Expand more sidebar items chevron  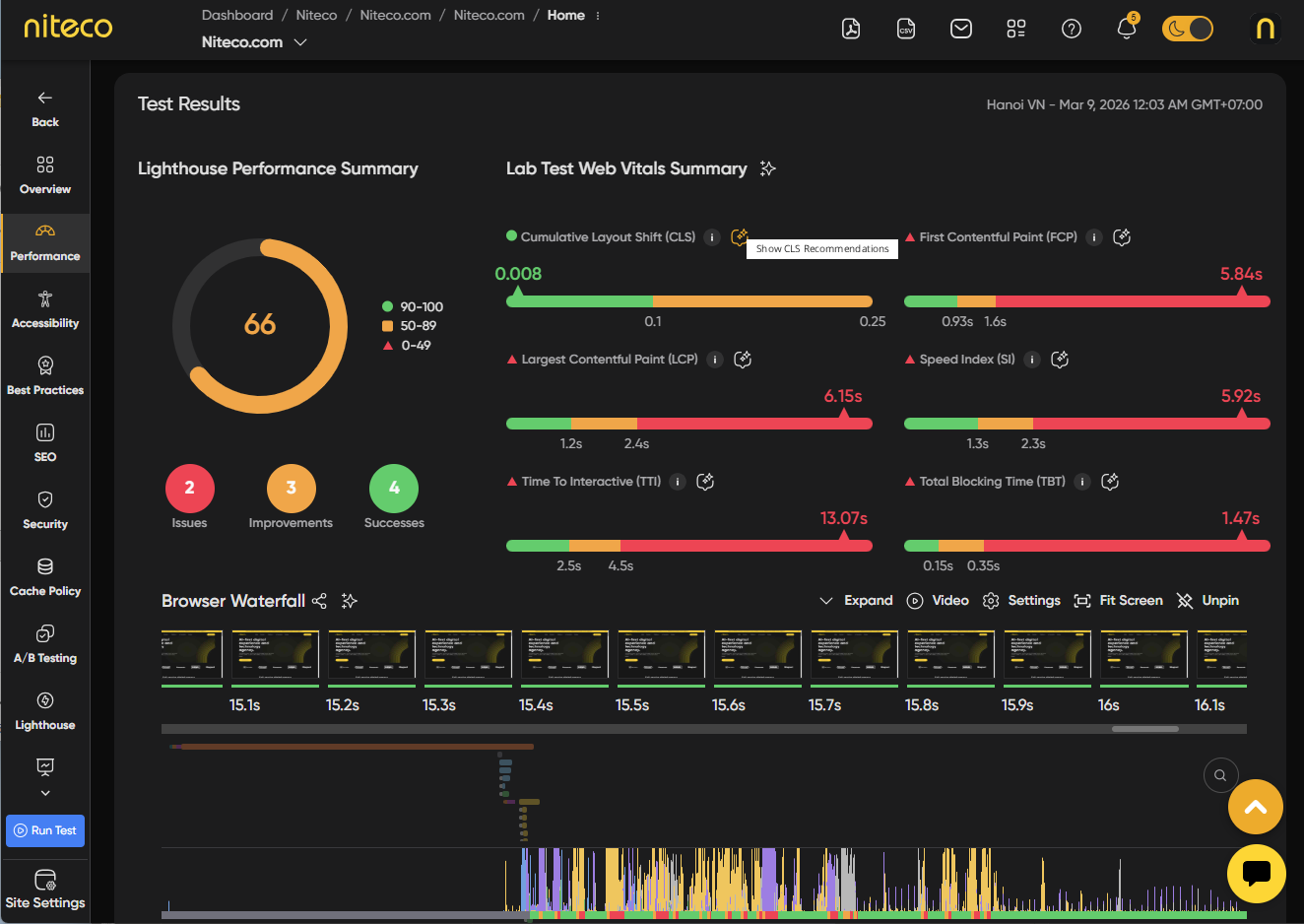45,793
